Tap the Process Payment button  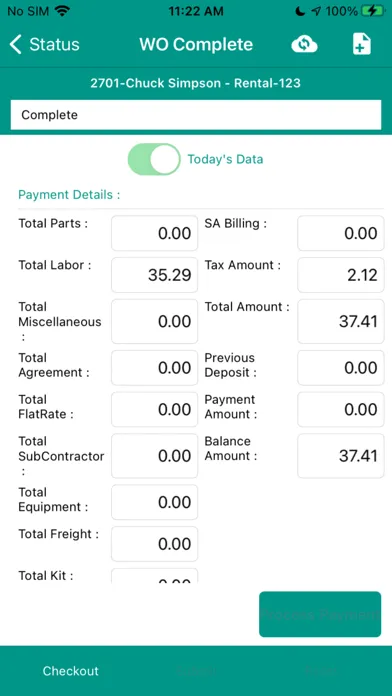320,614
